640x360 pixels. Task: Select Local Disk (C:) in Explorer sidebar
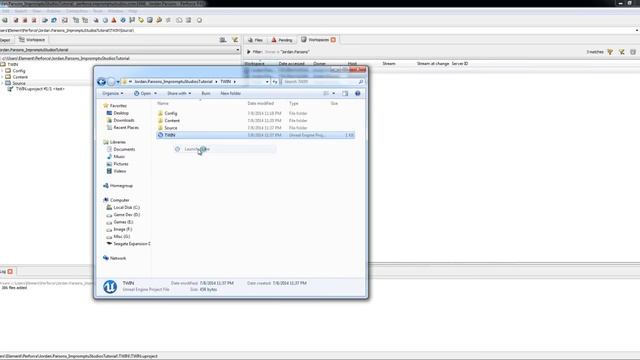click(123, 207)
